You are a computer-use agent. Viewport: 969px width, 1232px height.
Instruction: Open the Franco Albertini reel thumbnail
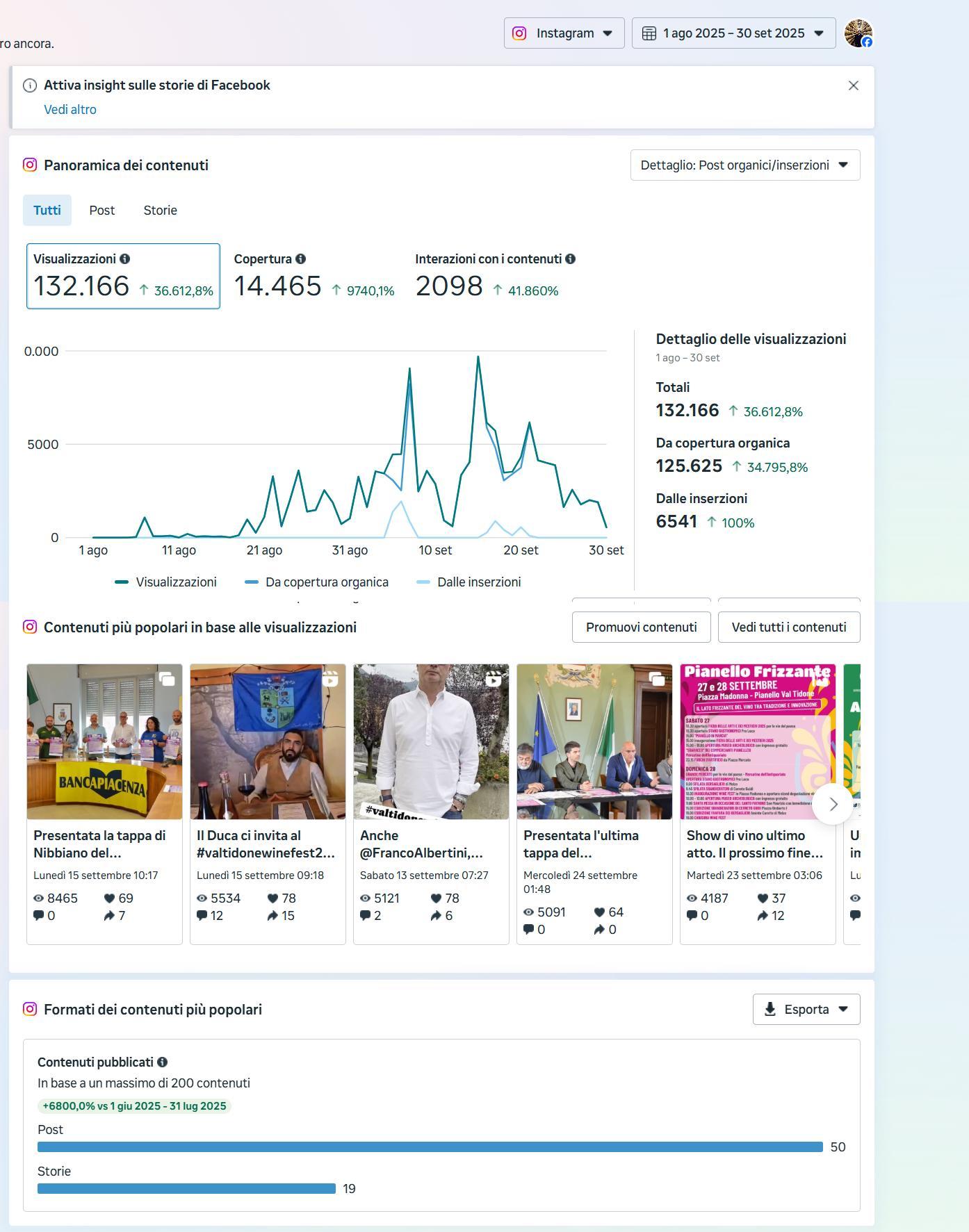431,742
